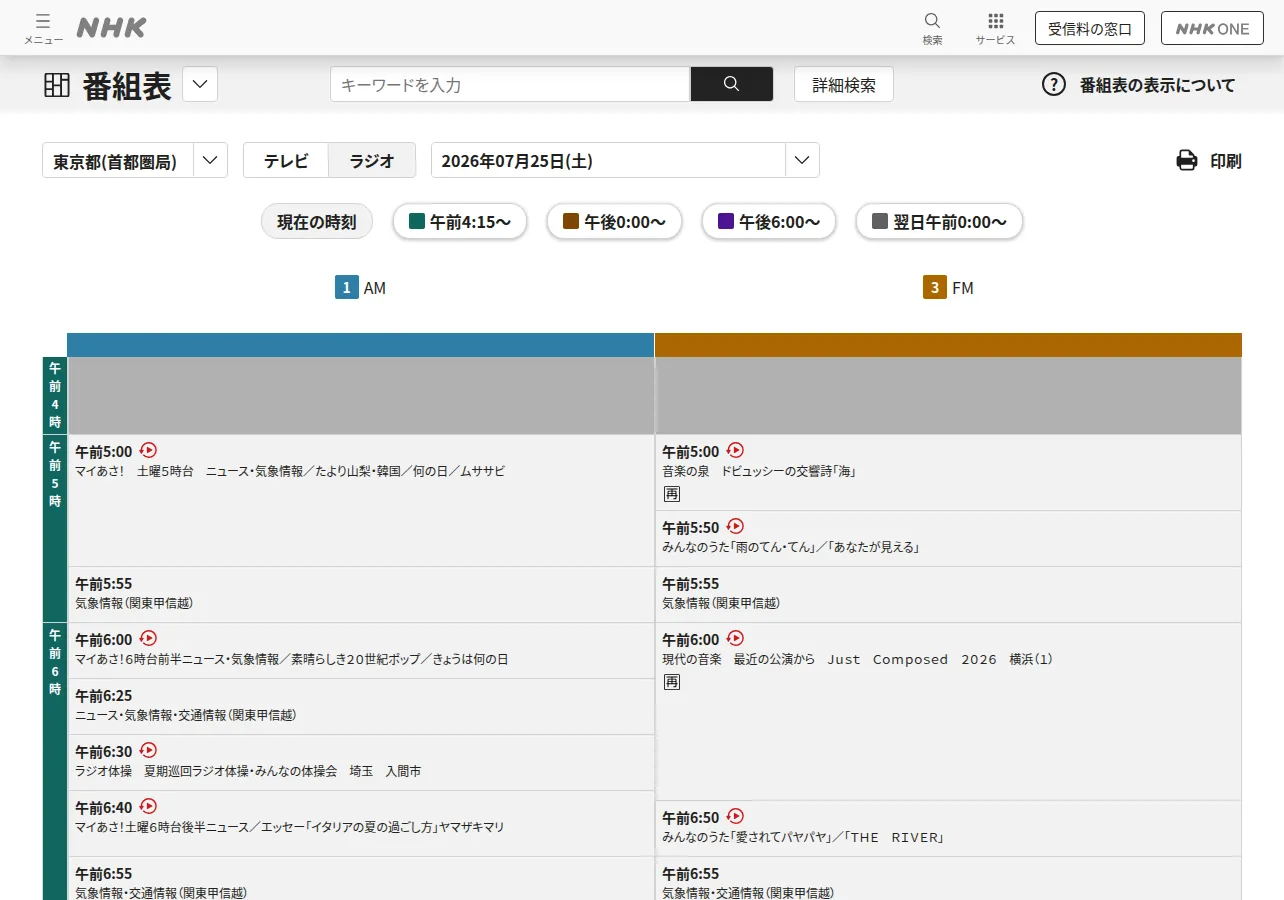Click the AM channel 1 badge
The width and height of the screenshot is (1284, 900).
(x=346, y=288)
